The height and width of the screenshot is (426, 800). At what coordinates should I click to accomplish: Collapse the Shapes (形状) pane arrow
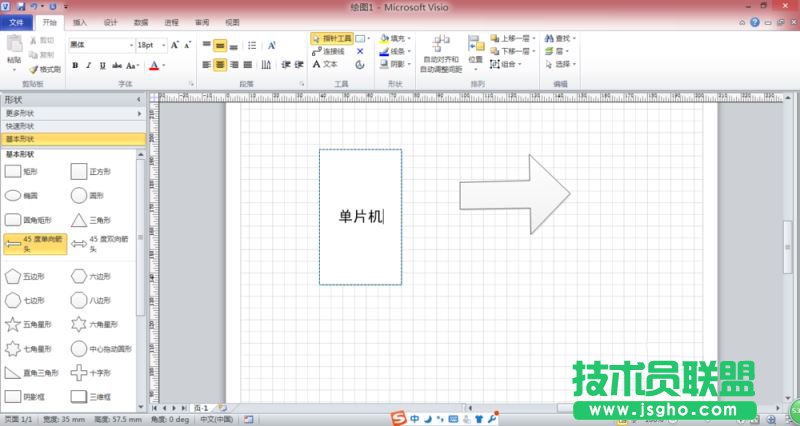tap(139, 99)
